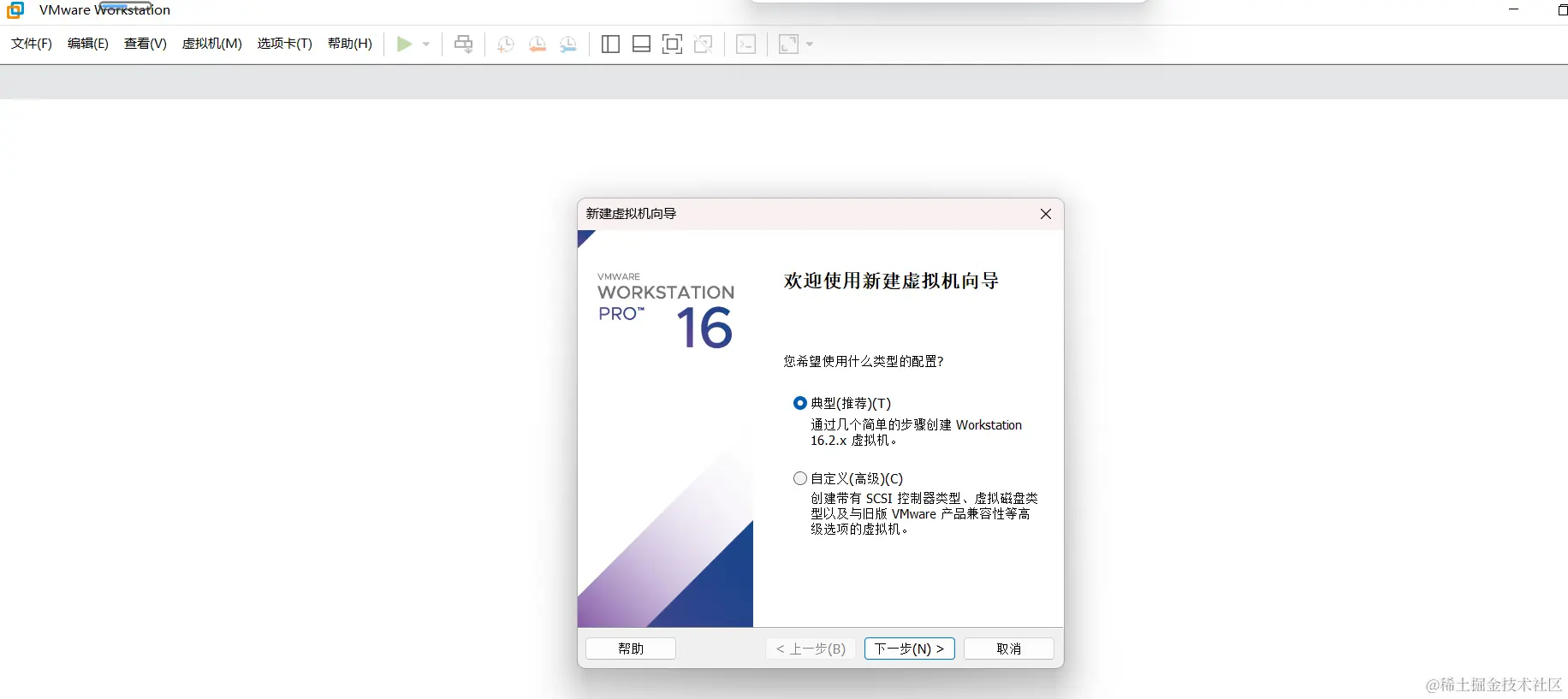This screenshot has width=1568, height=699.
Task: Click the 上一步(B) back button
Action: [x=811, y=649]
